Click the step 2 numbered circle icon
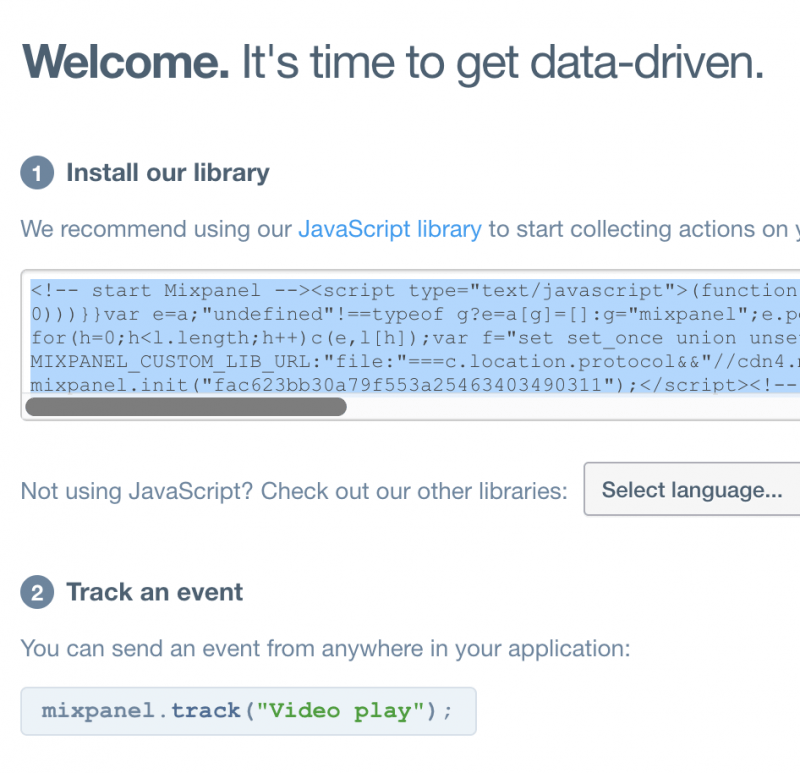Image resolution: width=800 pixels, height=773 pixels. click(36, 592)
